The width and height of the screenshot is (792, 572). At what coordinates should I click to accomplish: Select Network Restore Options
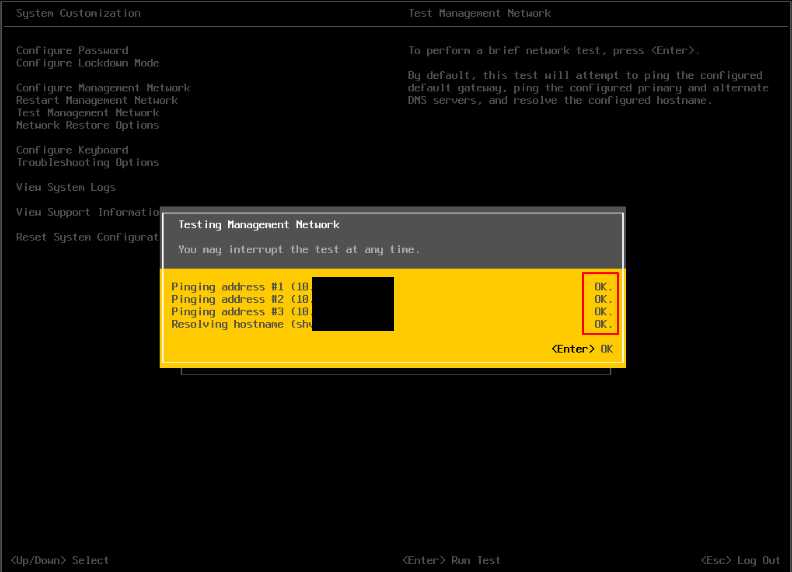tap(87, 125)
